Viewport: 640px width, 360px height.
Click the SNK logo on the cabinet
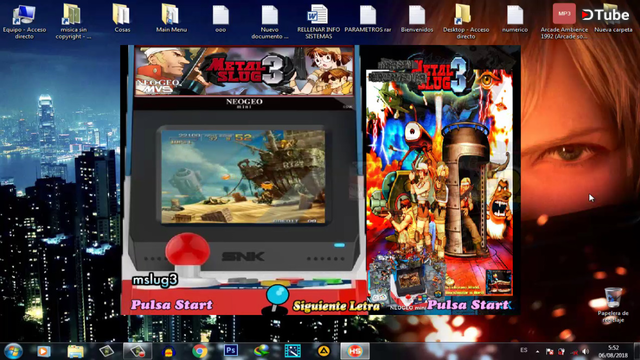(x=243, y=256)
